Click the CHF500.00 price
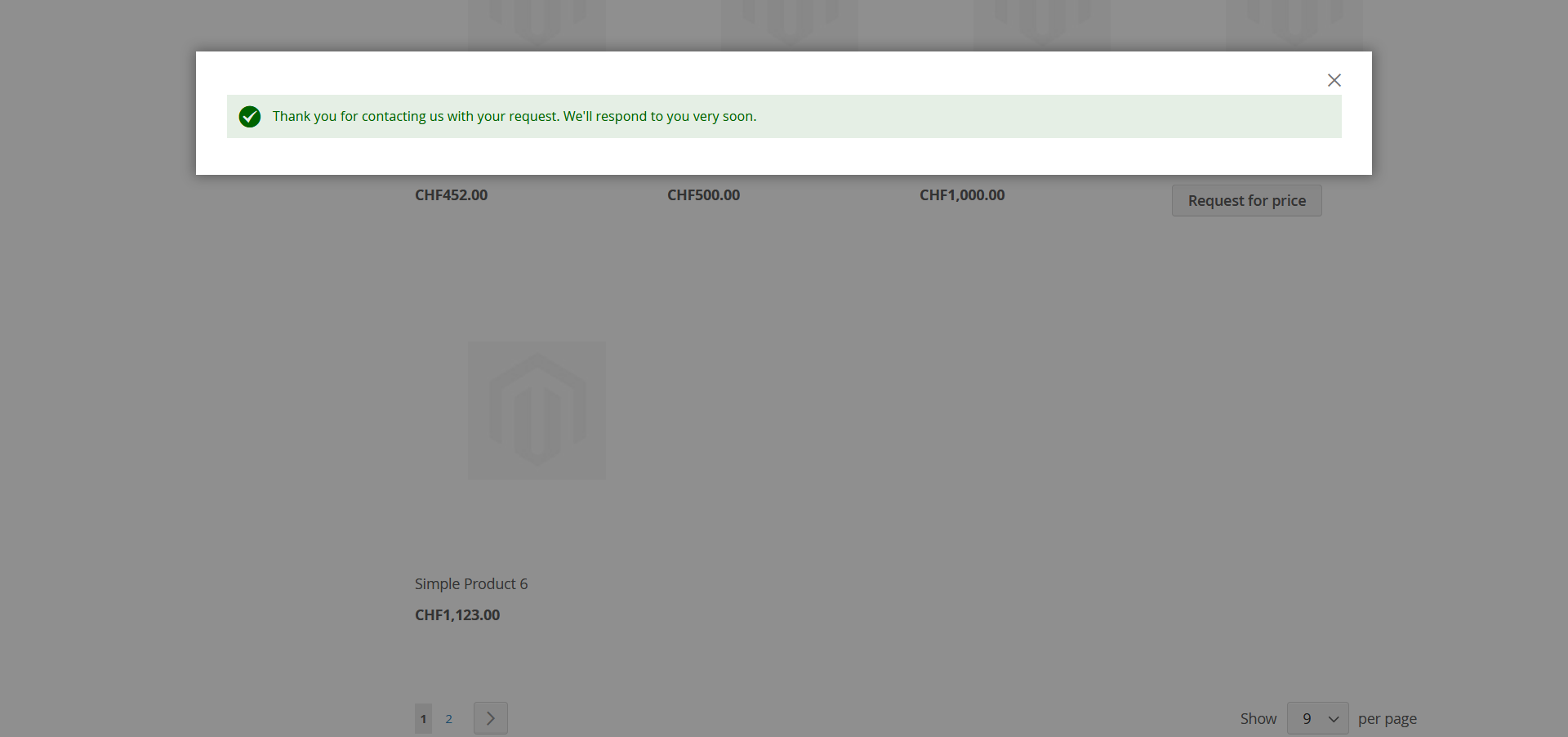 (x=703, y=195)
